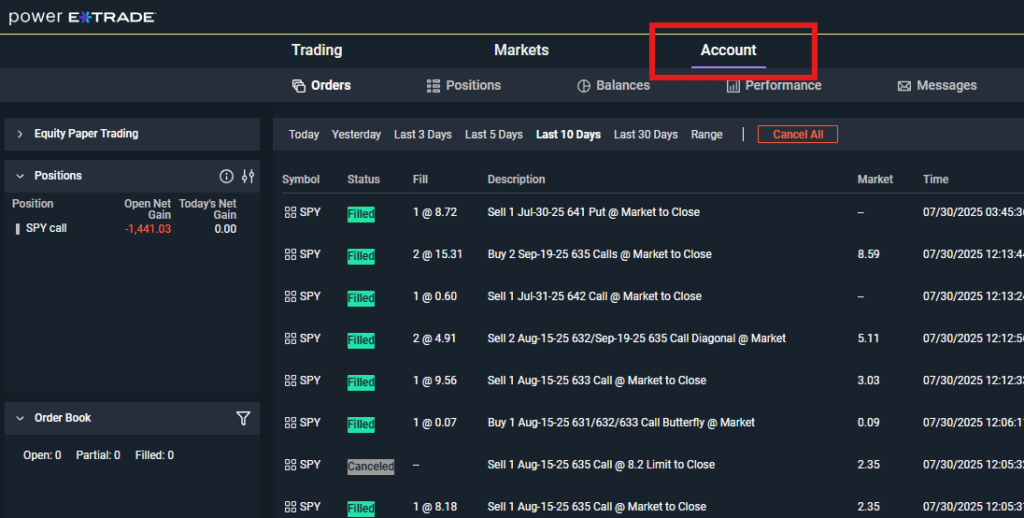Viewport: 1024px width, 518px height.
Task: Collapse the Positions panel
Action: coord(19,176)
